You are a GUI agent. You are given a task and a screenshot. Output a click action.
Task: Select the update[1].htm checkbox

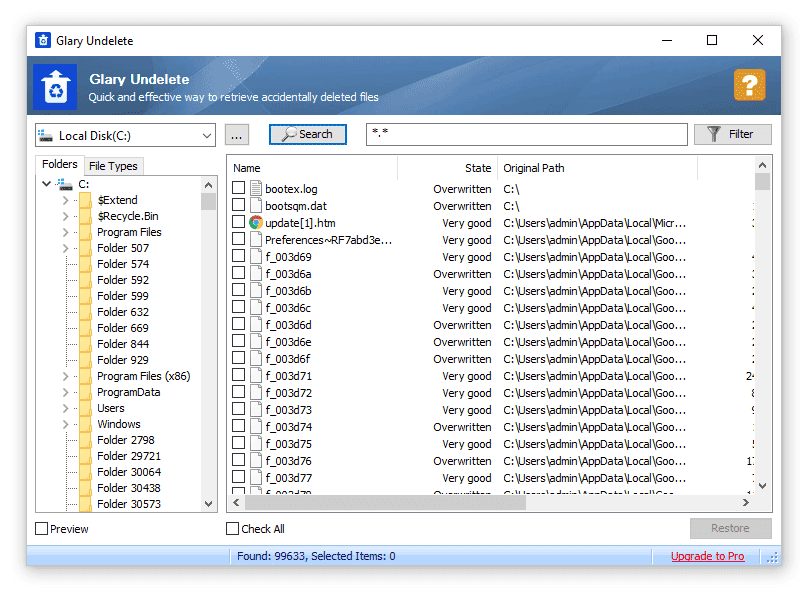pos(238,222)
